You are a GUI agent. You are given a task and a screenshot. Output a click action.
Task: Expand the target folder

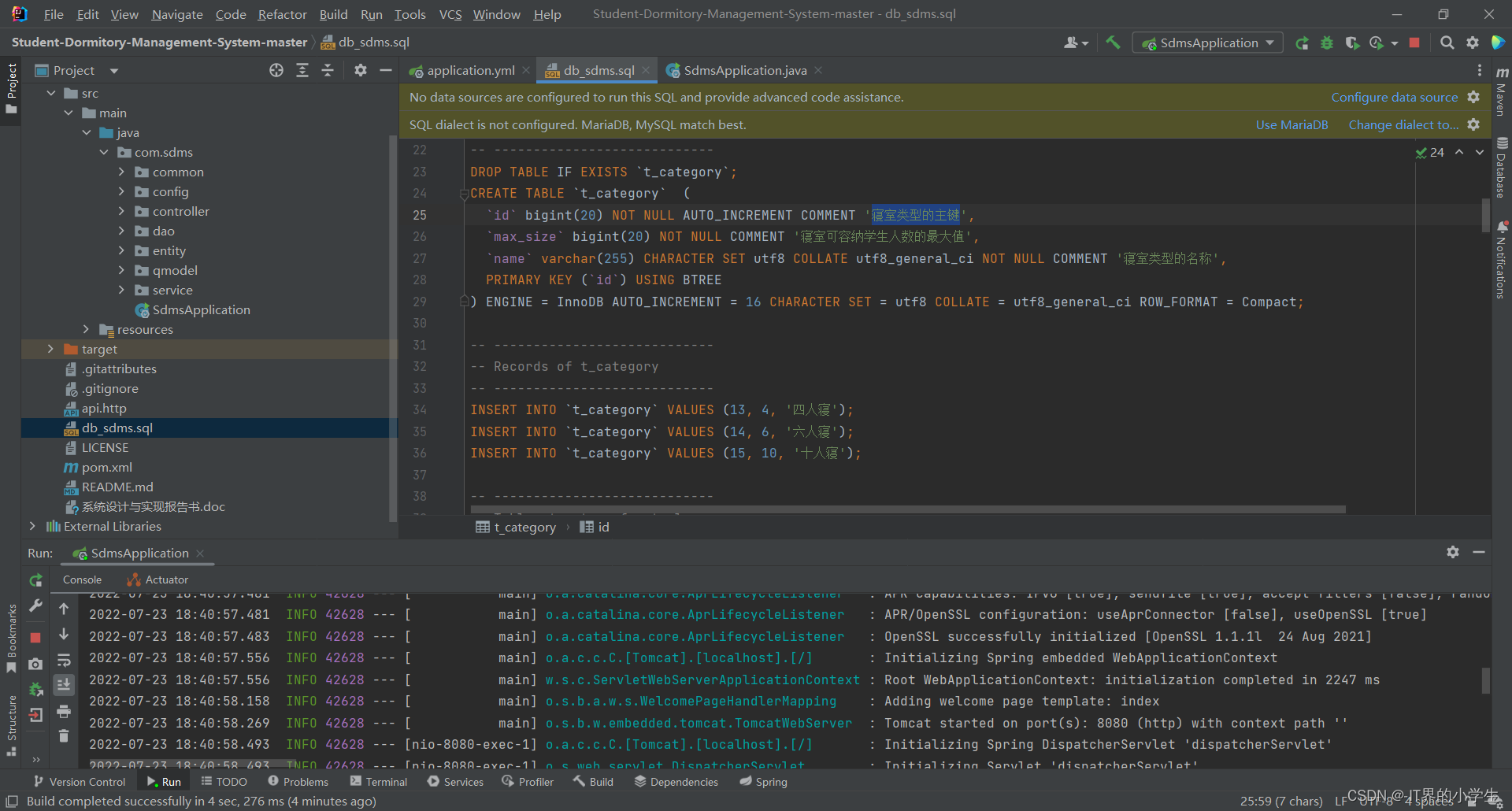point(51,349)
